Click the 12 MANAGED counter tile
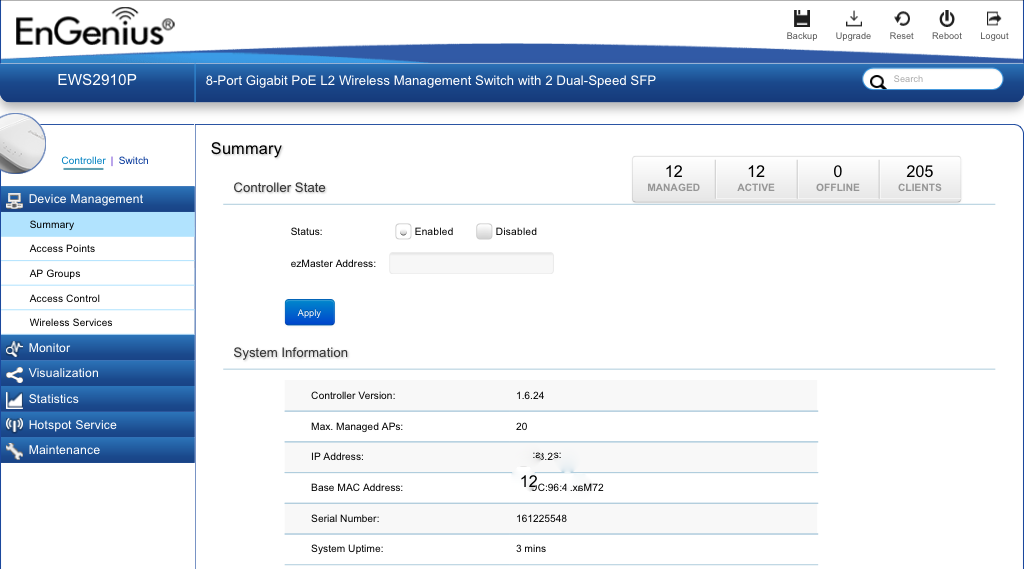Viewport: 1024px width, 569px height. point(673,178)
